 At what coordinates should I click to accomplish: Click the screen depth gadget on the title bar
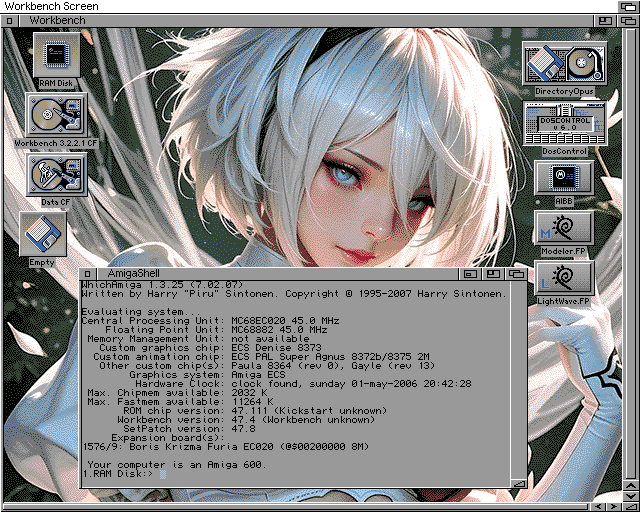[627, 6]
